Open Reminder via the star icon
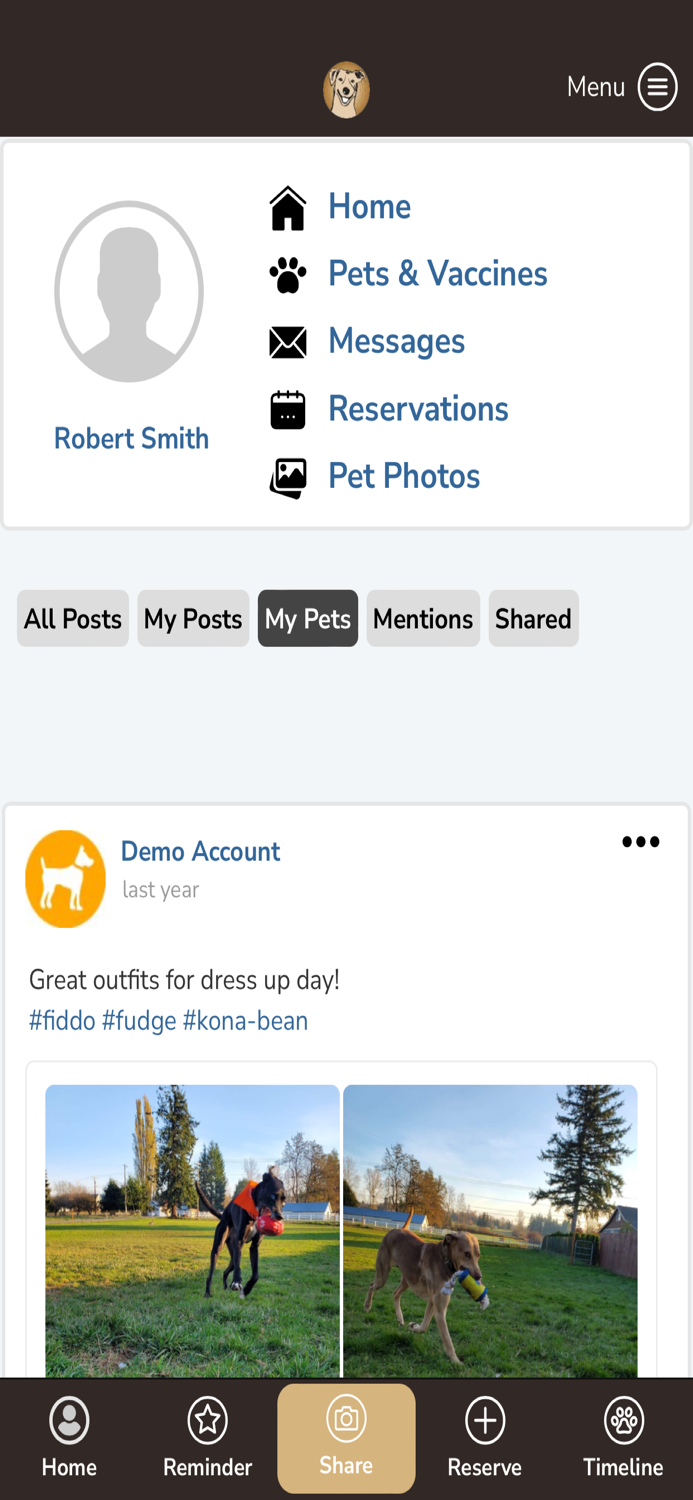This screenshot has height=1500, width=693. tap(207, 1421)
